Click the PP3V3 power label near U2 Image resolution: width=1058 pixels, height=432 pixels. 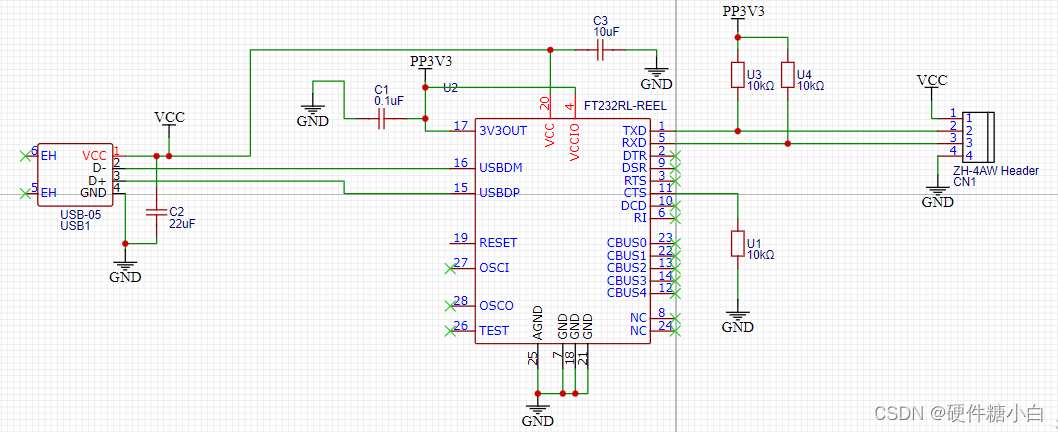click(x=431, y=61)
